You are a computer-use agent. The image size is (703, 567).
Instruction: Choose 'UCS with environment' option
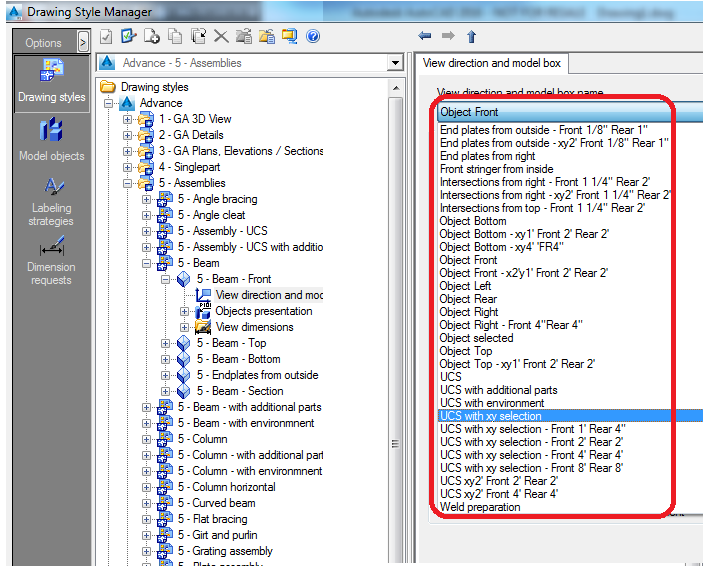(x=492, y=403)
